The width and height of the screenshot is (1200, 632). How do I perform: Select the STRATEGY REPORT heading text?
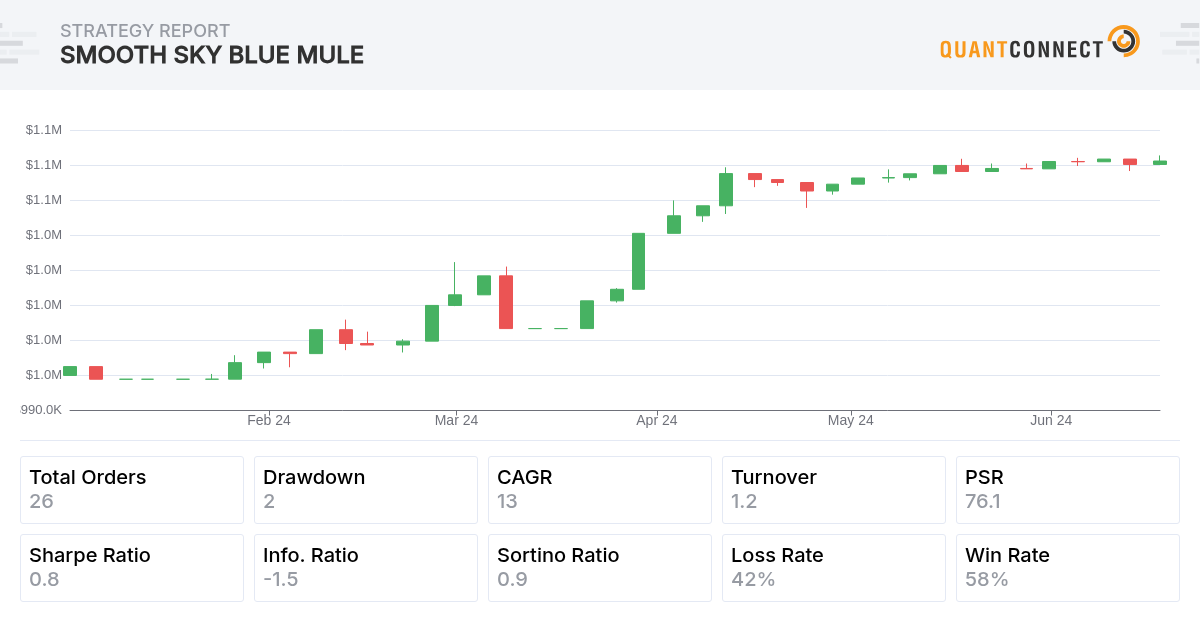[x=145, y=31]
